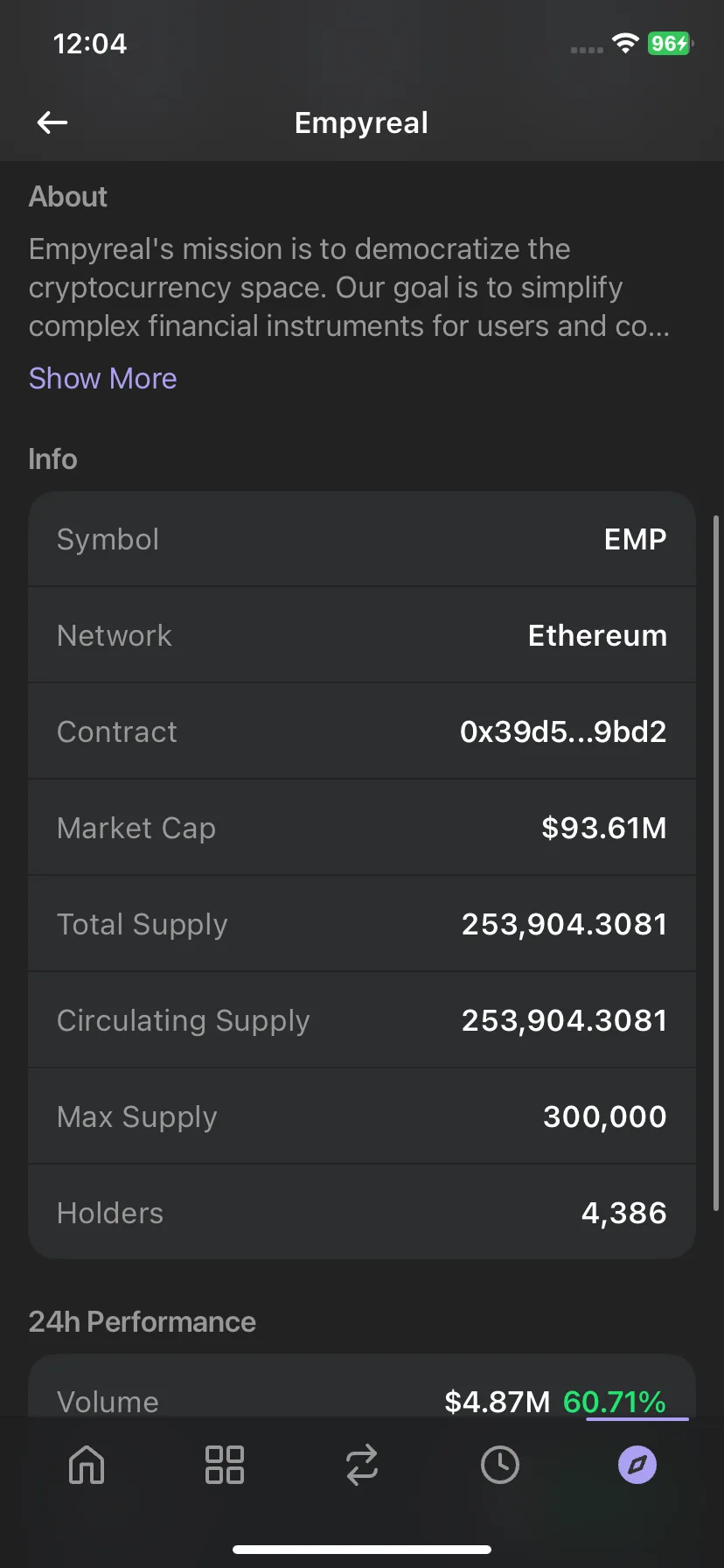Tap the Volume 60.71% change value
Image resolution: width=724 pixels, height=1568 pixels.
[615, 1402]
